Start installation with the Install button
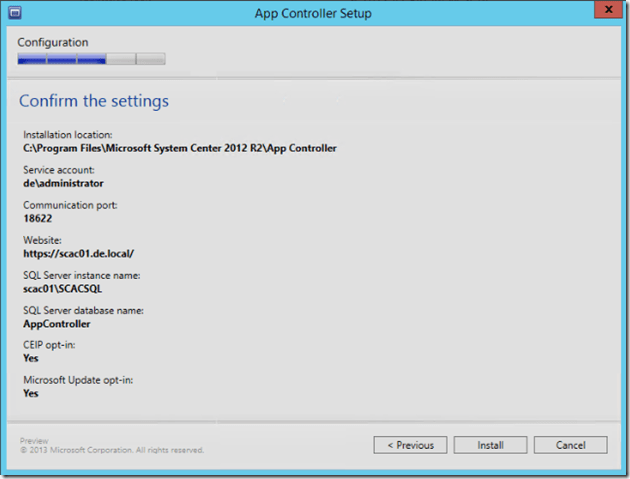 click(x=490, y=445)
